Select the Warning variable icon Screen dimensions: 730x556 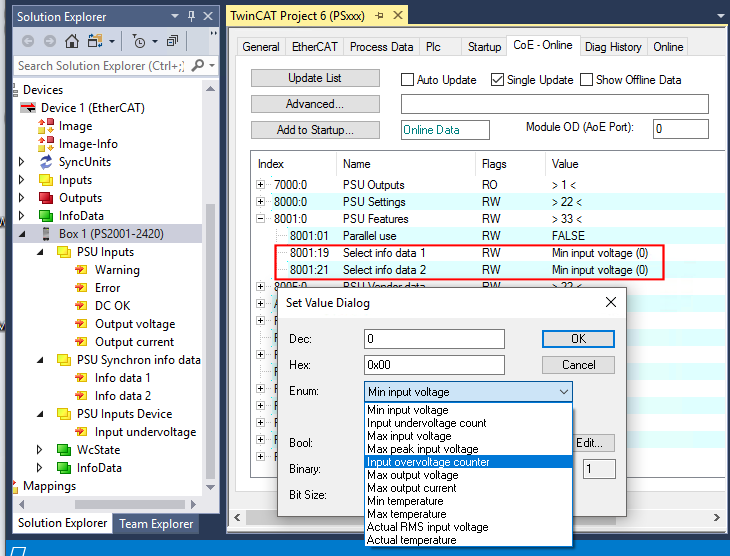(x=81, y=270)
